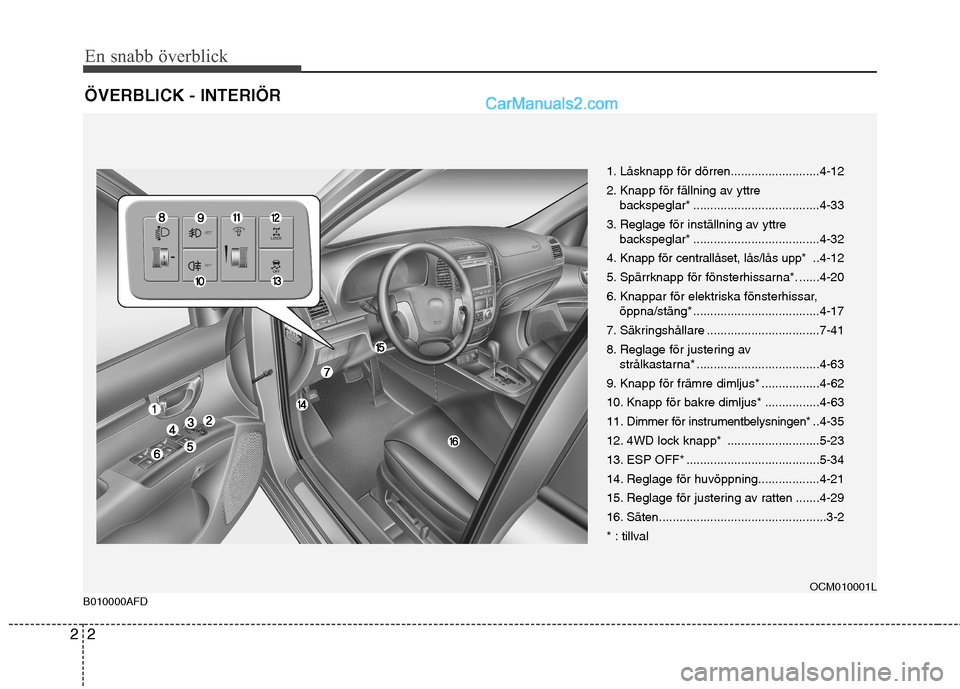Viewport: 960px width, 689px height.
Task: Click the document code 'B010000AFD'
Action: pyautogui.click(x=116, y=601)
